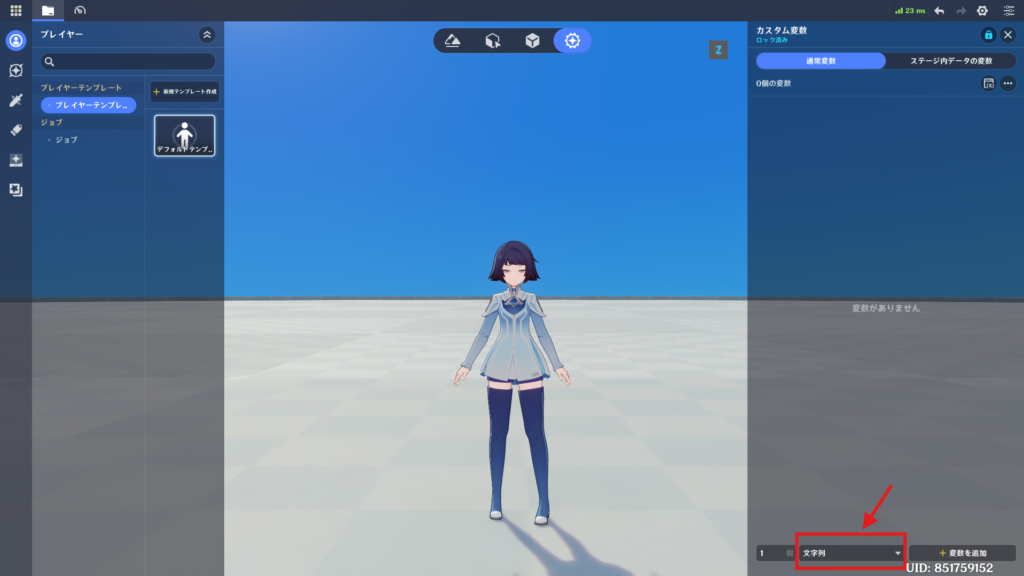Image resolution: width=1024 pixels, height=576 pixels.
Task: Toggle the カスタム変数 panel lock
Action: 988,35
